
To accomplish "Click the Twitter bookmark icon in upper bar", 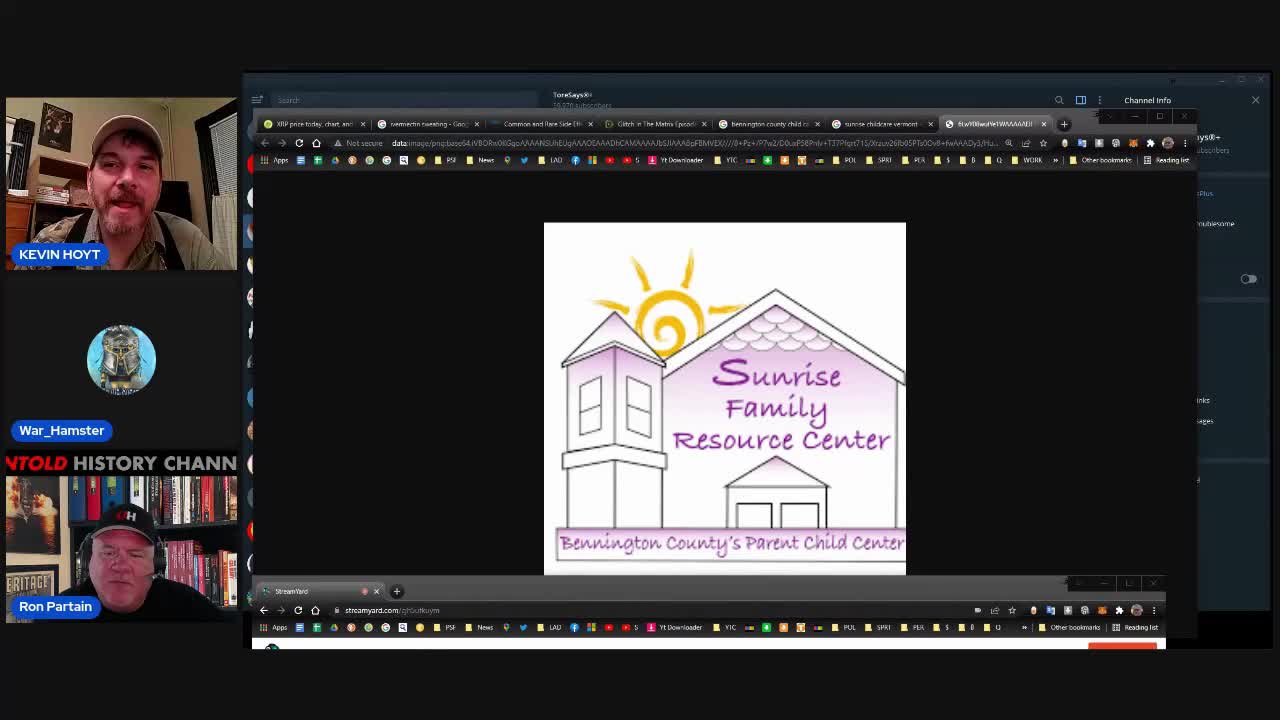I will (x=524, y=160).
